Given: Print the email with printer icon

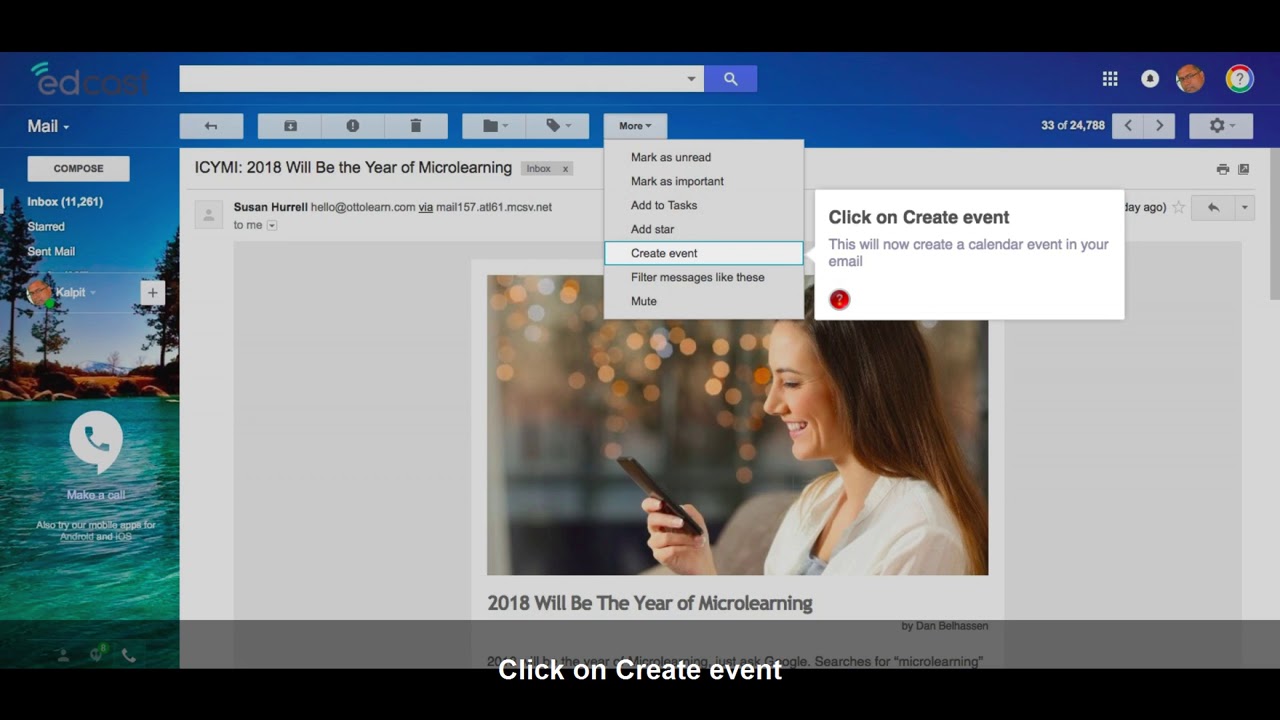Looking at the screenshot, I should tap(1223, 169).
